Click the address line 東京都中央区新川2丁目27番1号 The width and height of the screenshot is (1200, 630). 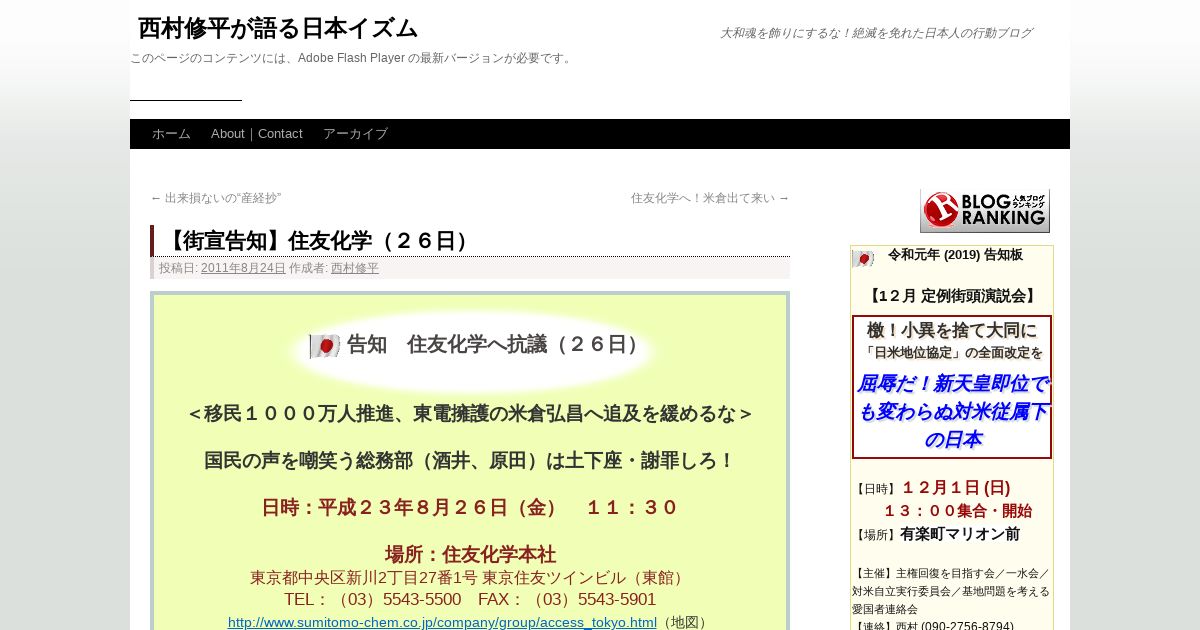coord(470,578)
